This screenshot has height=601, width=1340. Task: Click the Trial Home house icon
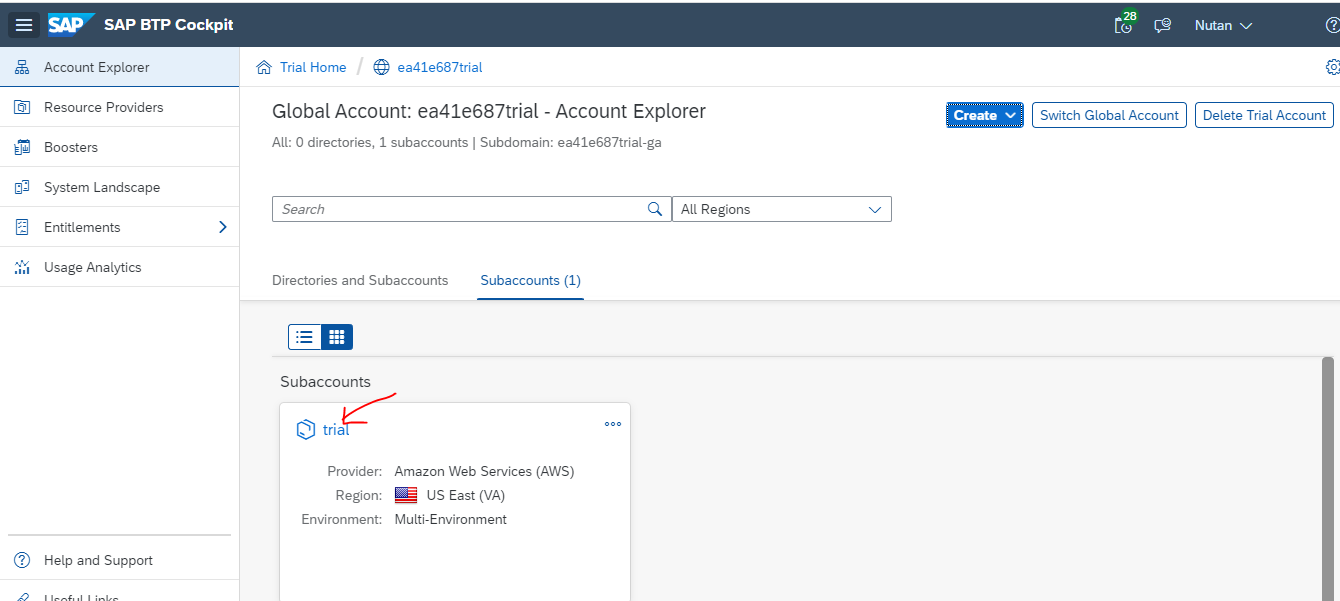(264, 67)
